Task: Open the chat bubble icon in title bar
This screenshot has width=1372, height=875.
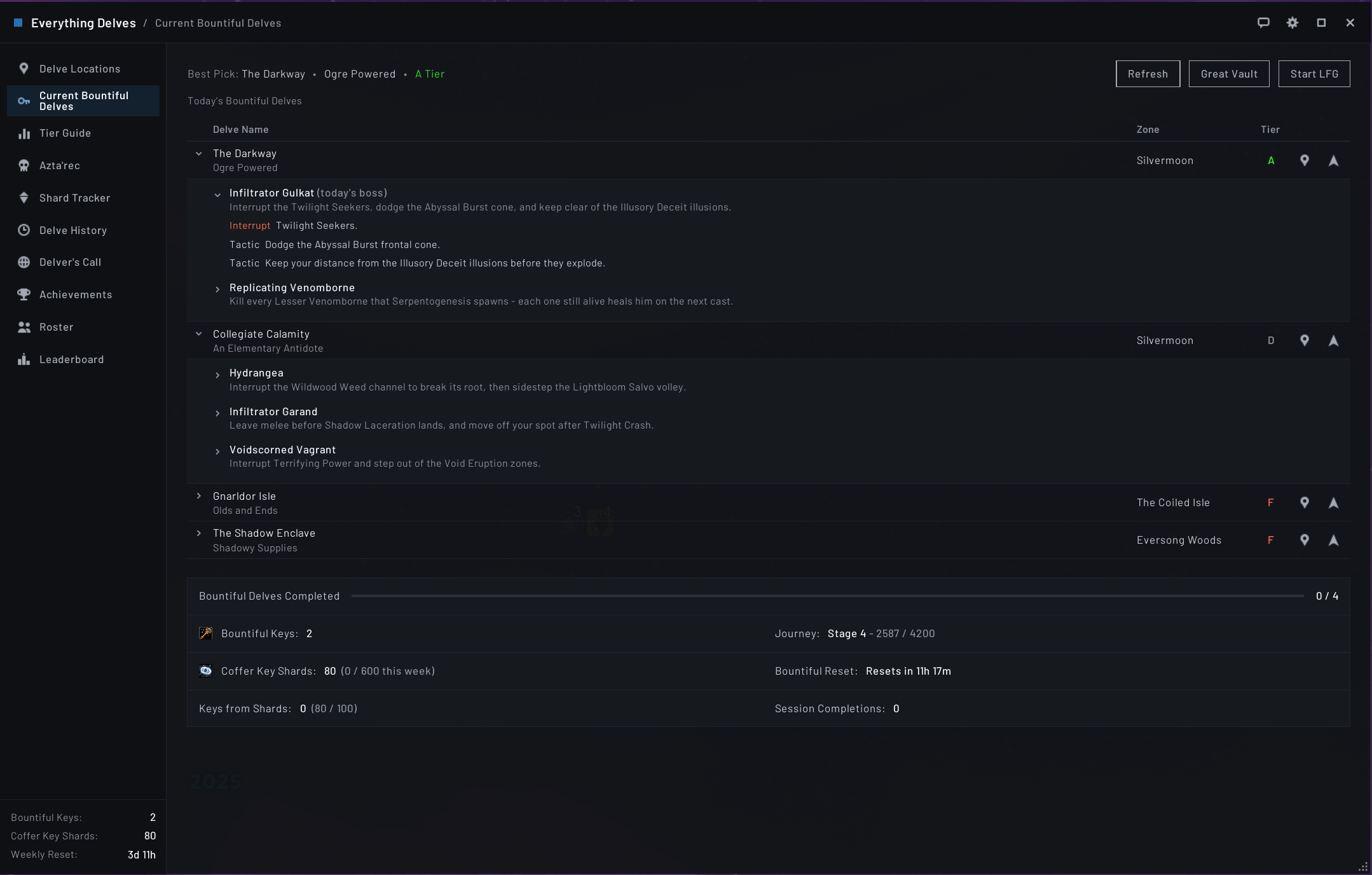Action: coord(1263,23)
